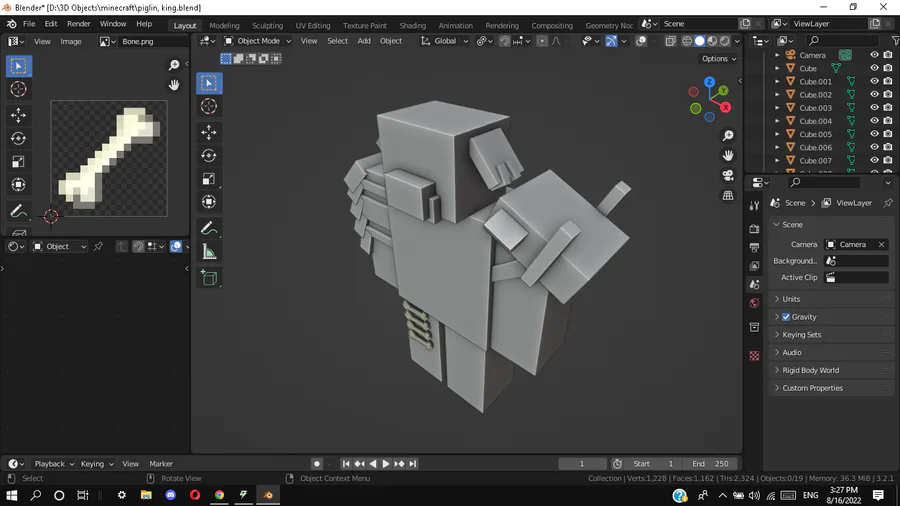This screenshot has width=900, height=506.
Task: Hide Cube.001 in viewport via eye icon
Action: [874, 81]
